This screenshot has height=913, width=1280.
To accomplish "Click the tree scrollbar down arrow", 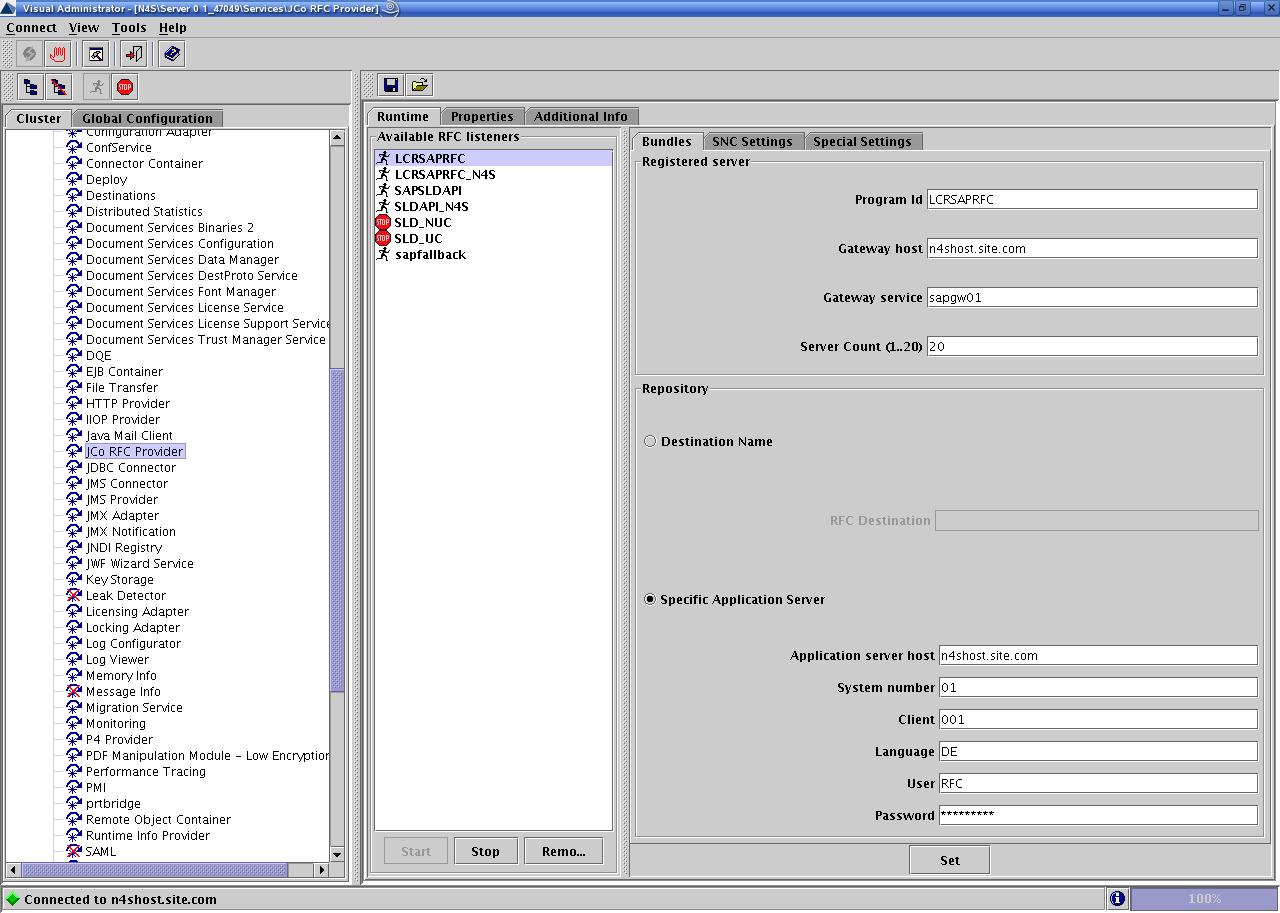I will coord(337,854).
